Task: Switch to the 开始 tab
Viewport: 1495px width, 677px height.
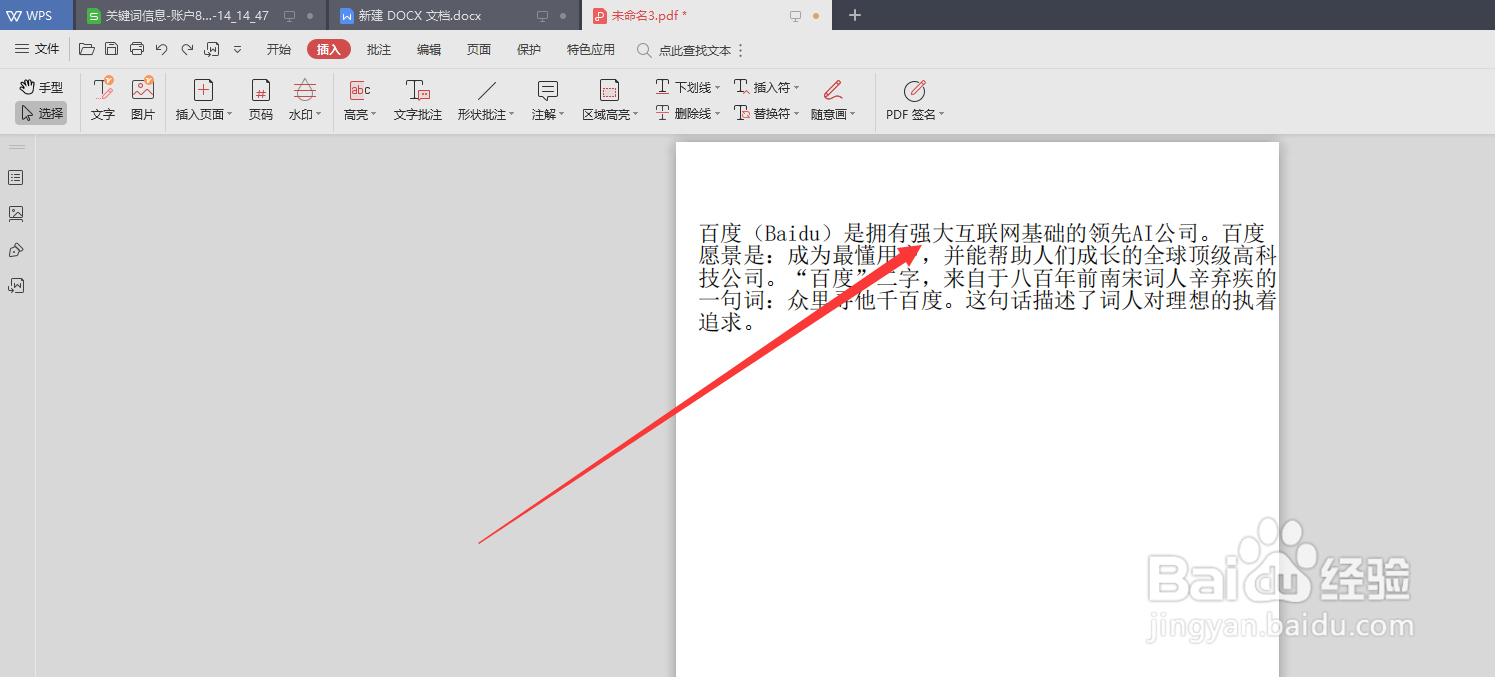Action: point(279,49)
